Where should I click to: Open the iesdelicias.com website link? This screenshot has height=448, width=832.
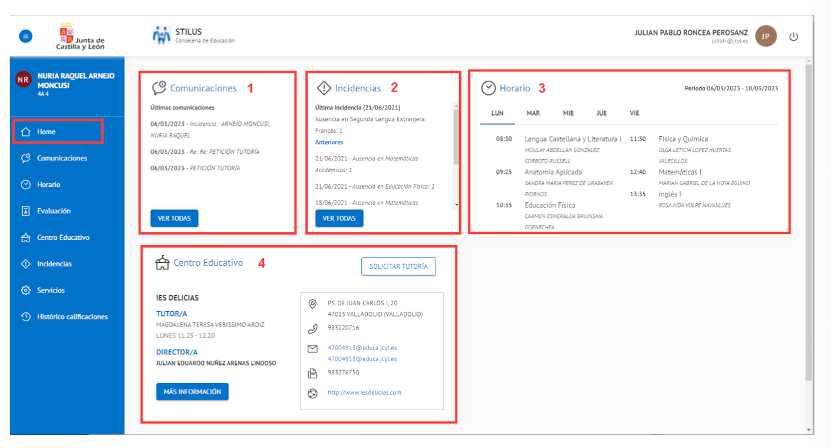pyautogui.click(x=364, y=393)
